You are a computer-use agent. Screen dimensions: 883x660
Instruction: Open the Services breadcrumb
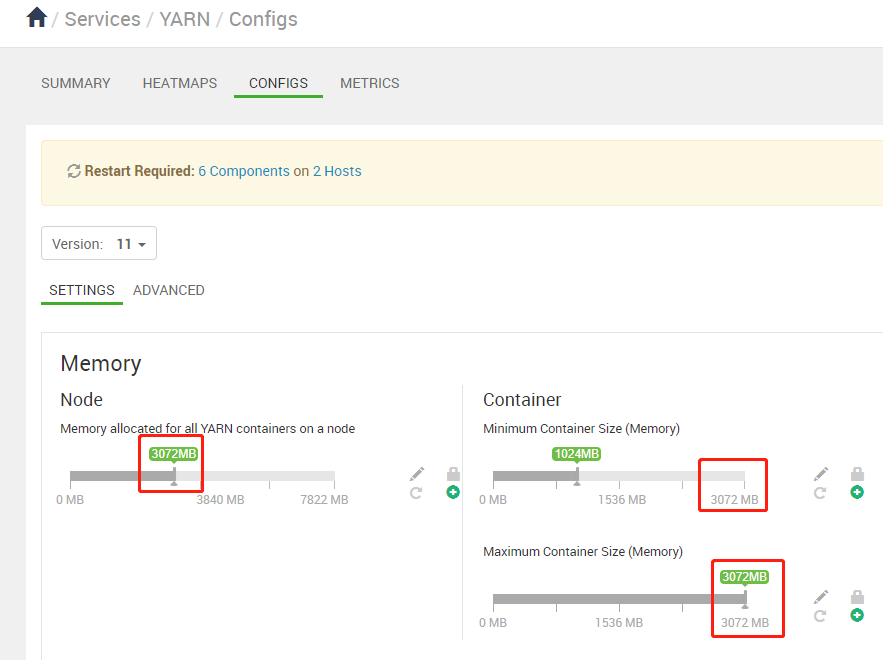(x=102, y=19)
